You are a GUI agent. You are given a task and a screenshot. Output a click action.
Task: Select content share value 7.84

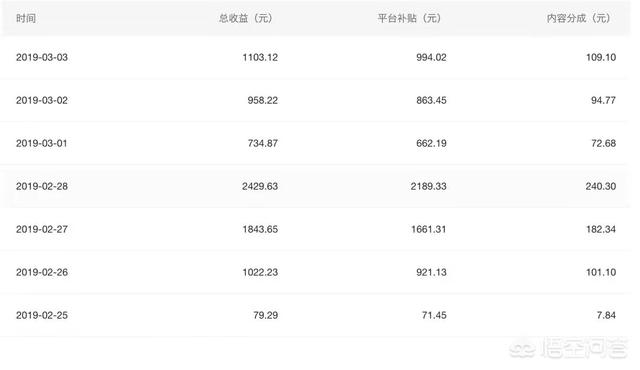tap(606, 315)
